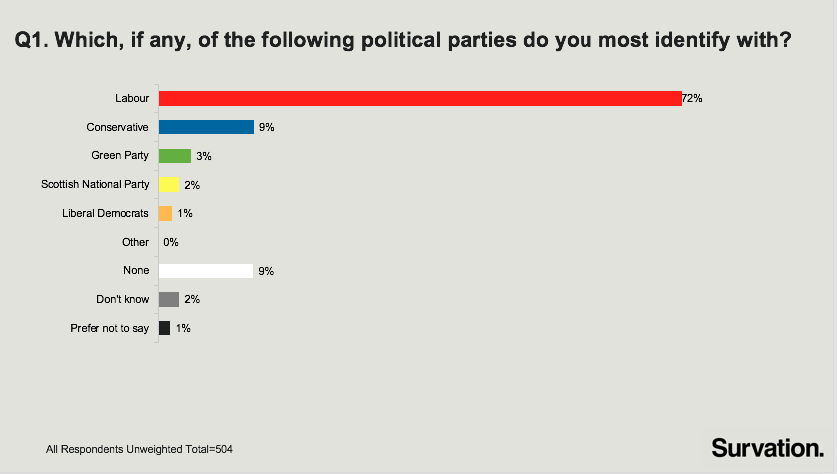Click the All Respondents Unweighted Total footnote
Image resolution: width=837 pixels, height=474 pixels.
139,449
